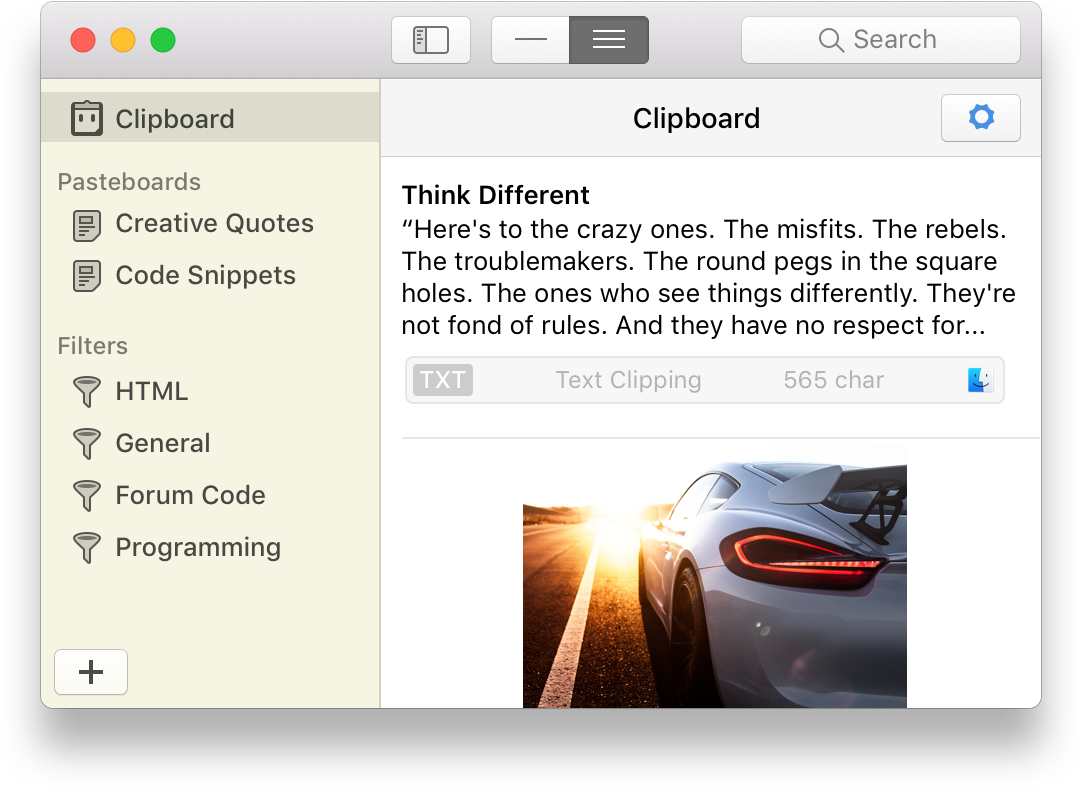Expand the Filters section
Screen dimensions: 1081x788
click(92, 346)
